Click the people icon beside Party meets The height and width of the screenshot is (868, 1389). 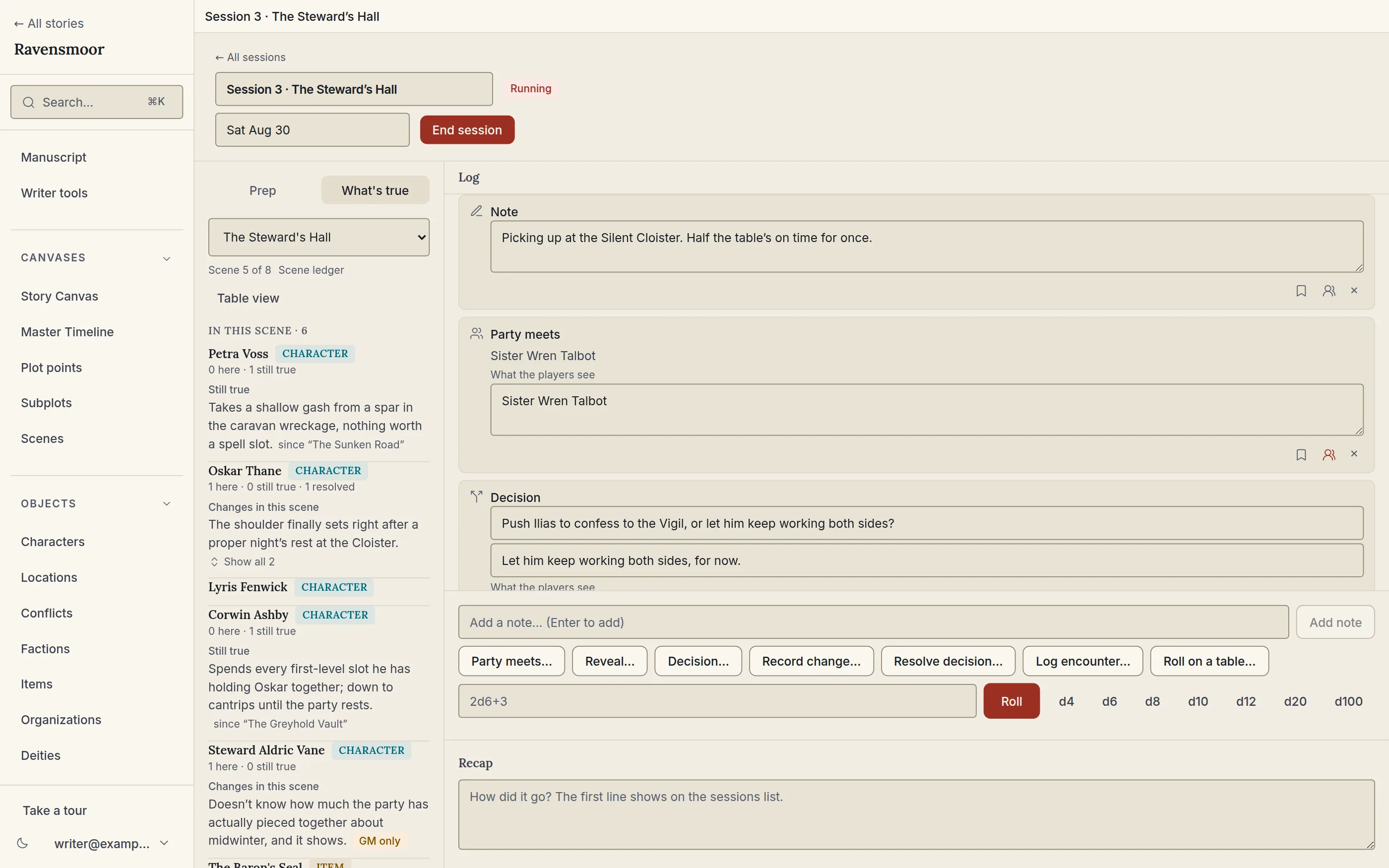pos(476,333)
